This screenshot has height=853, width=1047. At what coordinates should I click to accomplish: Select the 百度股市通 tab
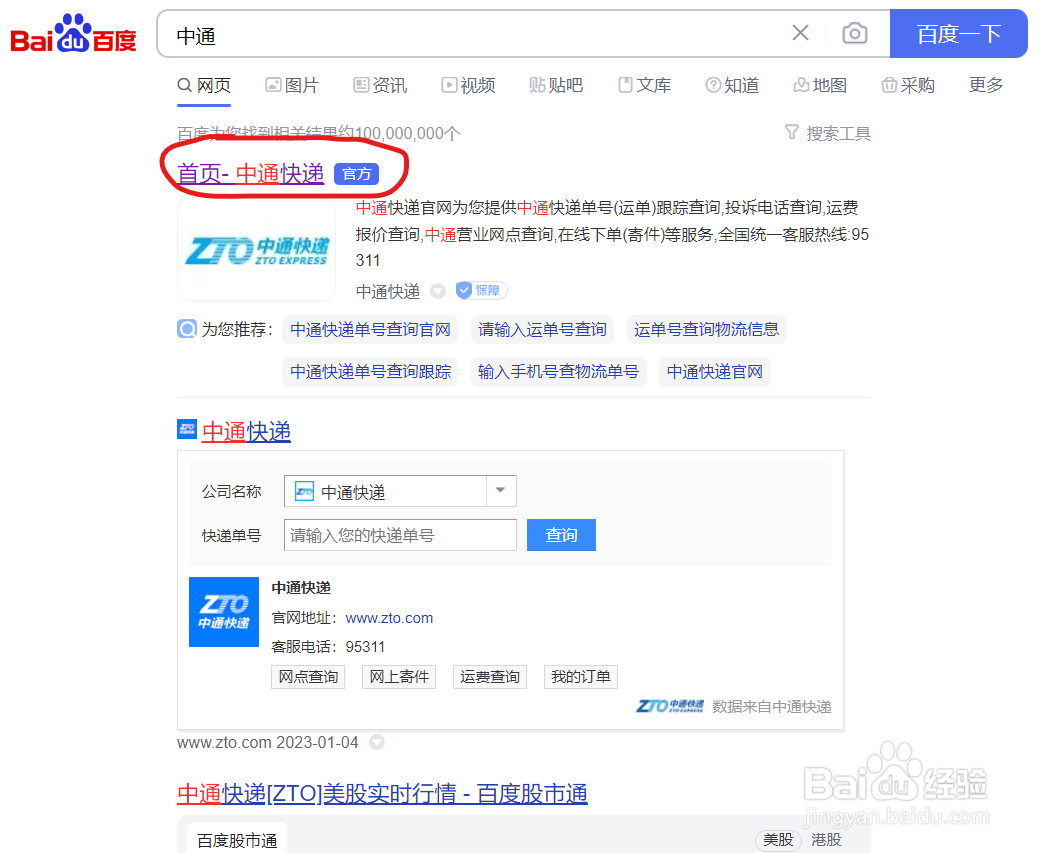(237, 840)
